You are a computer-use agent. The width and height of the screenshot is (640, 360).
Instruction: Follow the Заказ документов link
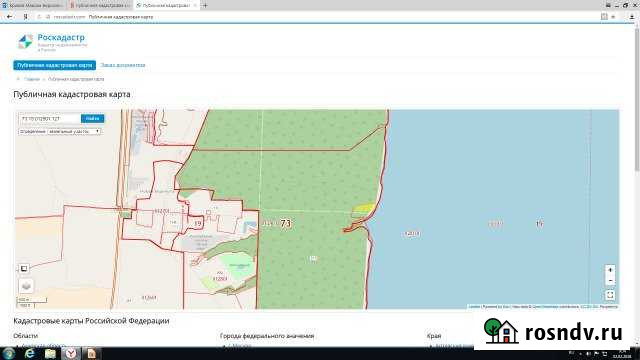pyautogui.click(x=123, y=65)
